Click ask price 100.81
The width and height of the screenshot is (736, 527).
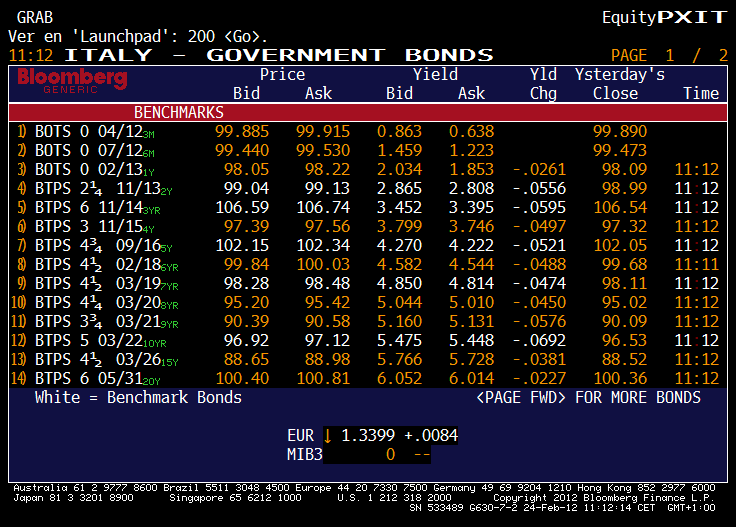(323, 378)
